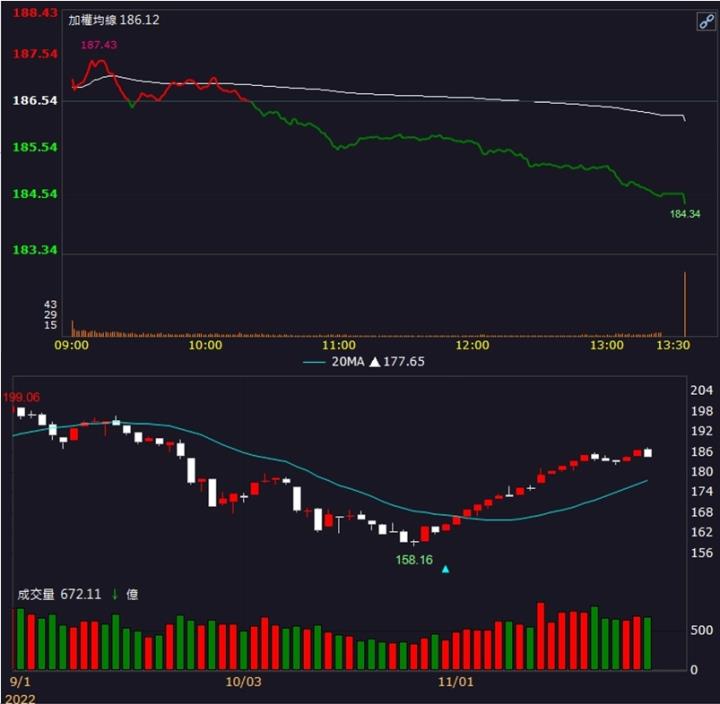Image resolution: width=720 pixels, height=704 pixels.
Task: Click the 10:00 time axis label
Action: [x=205, y=345]
